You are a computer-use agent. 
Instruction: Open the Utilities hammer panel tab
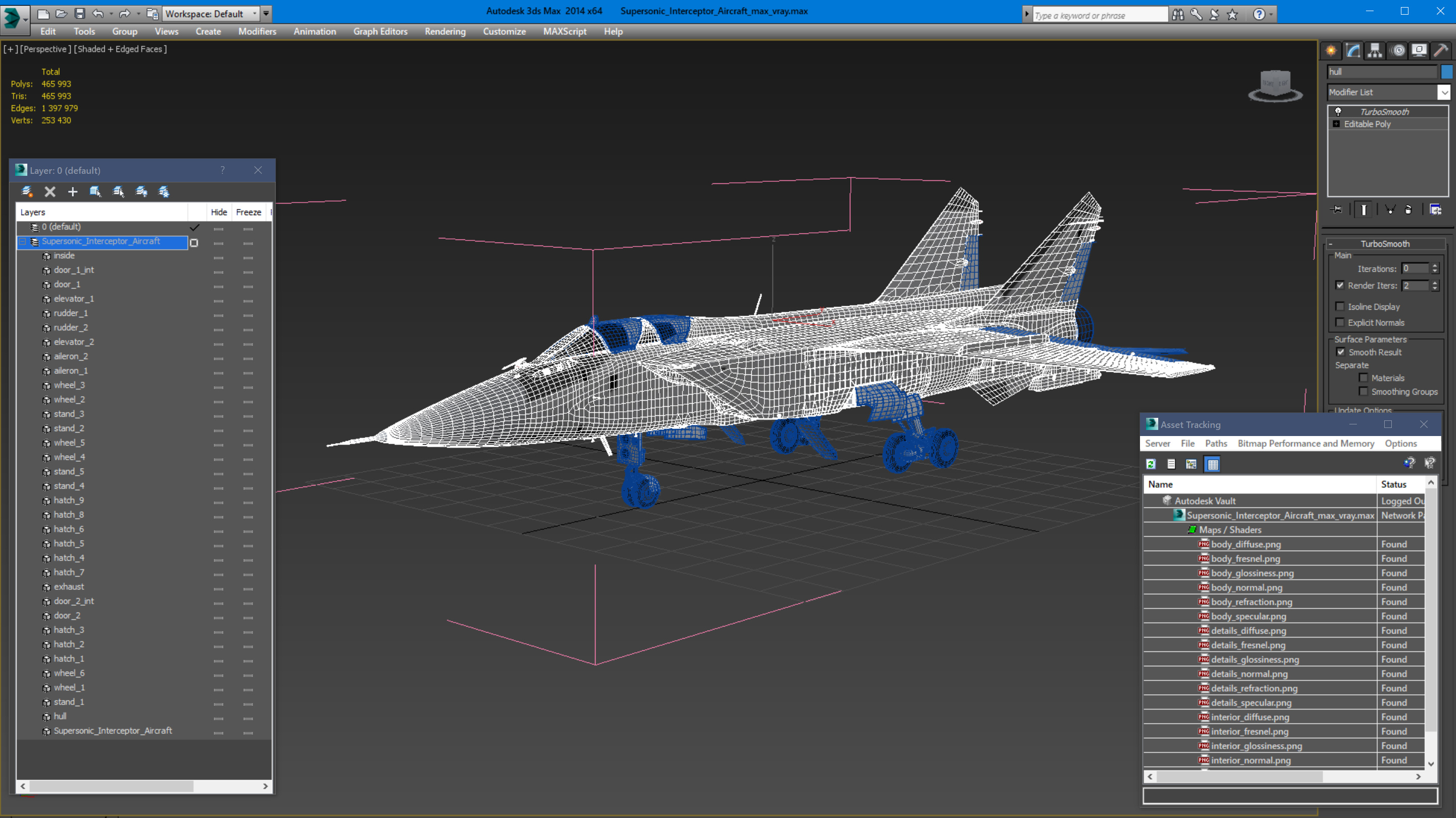pos(1441,51)
